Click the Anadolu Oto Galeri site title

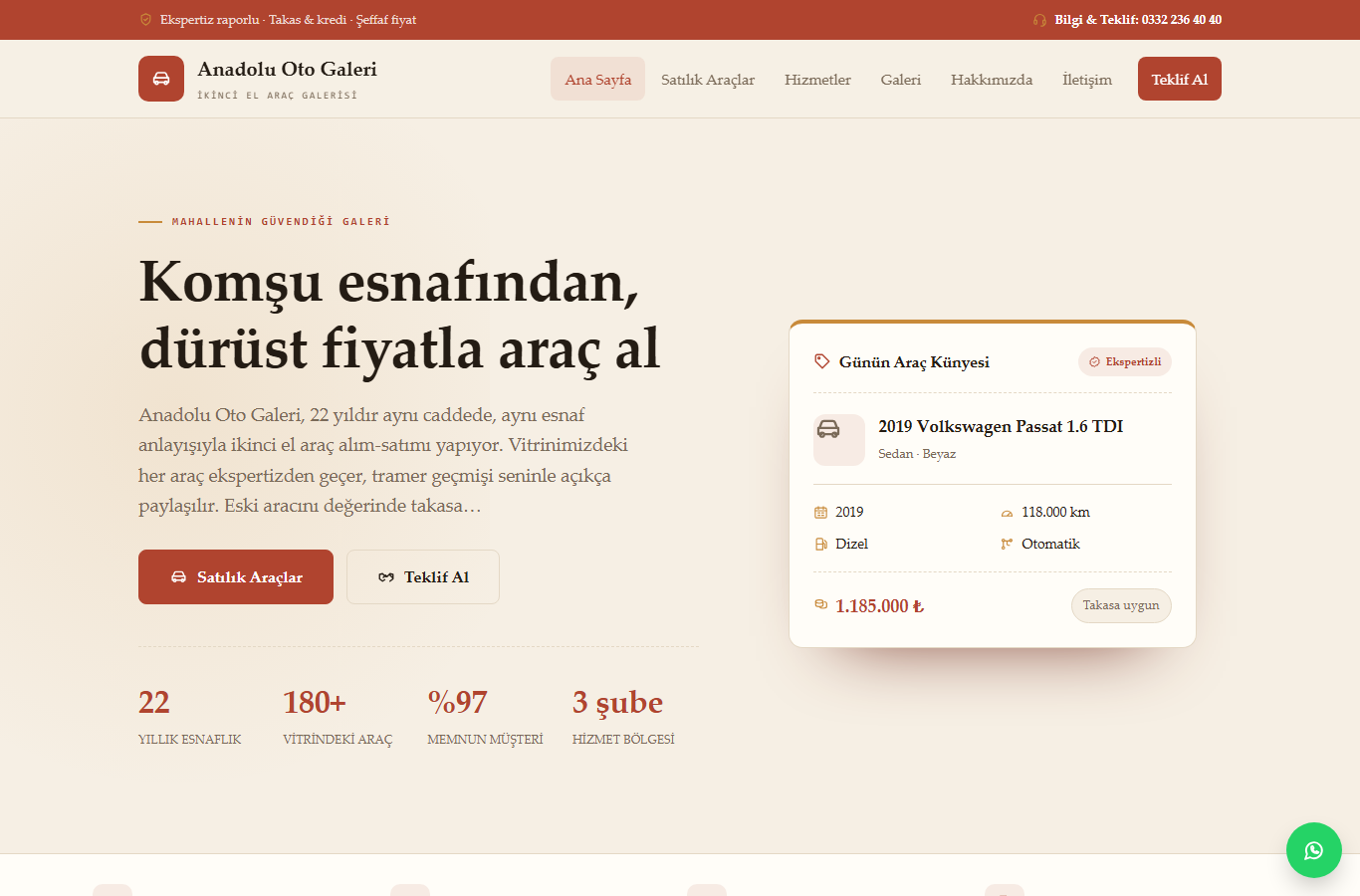tap(287, 69)
